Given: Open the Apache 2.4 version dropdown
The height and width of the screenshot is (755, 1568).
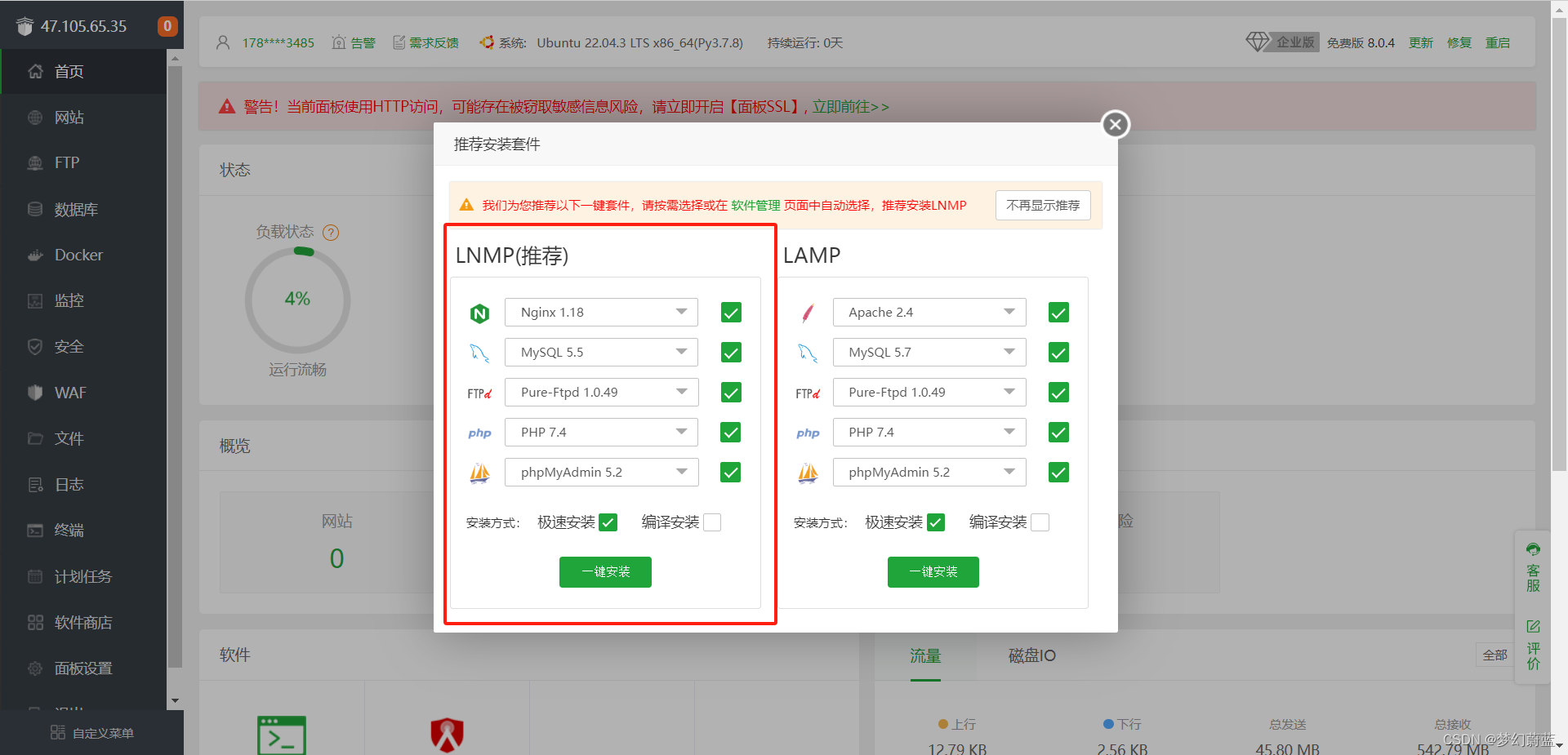Looking at the screenshot, I should pos(929,313).
